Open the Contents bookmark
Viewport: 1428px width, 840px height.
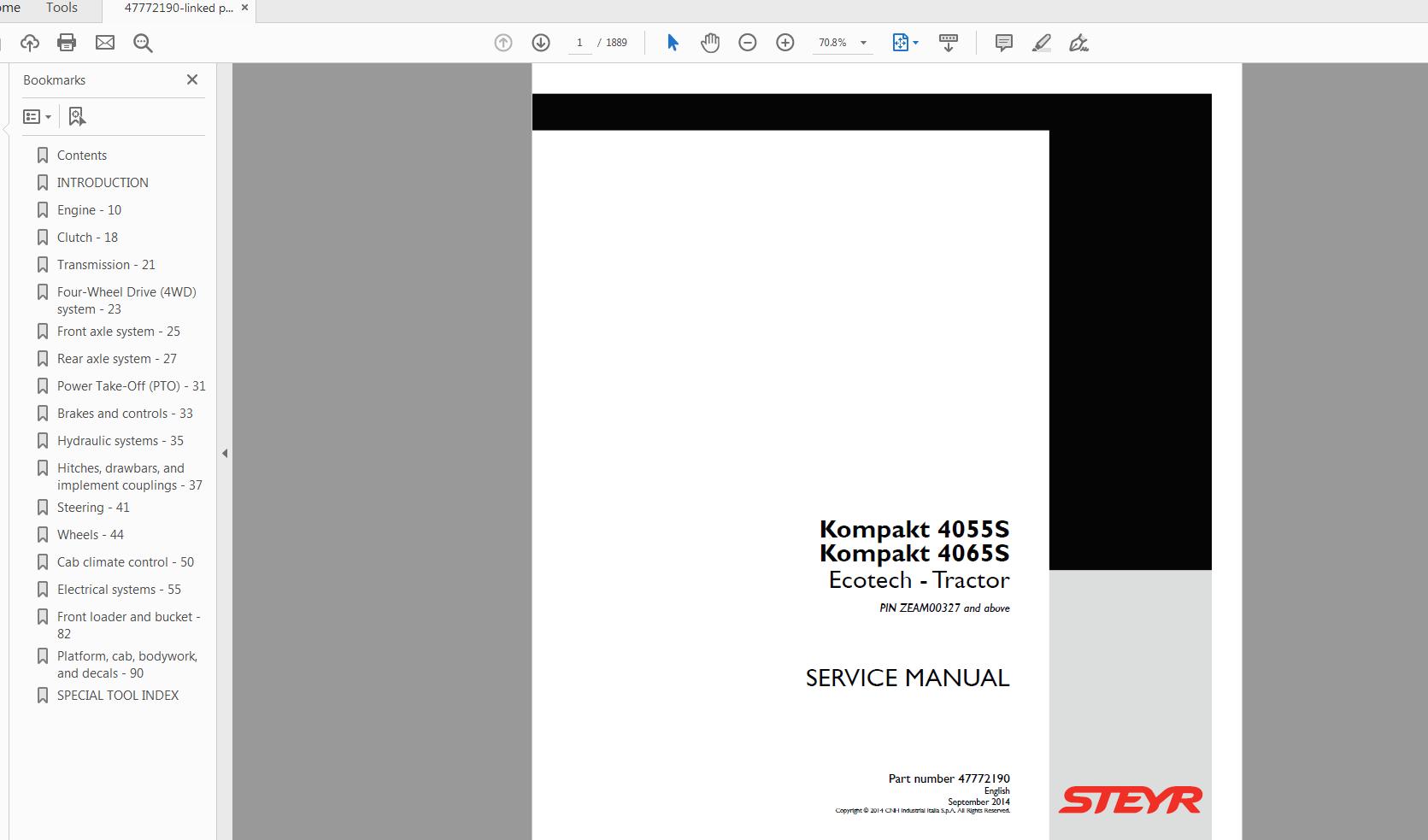pos(82,156)
